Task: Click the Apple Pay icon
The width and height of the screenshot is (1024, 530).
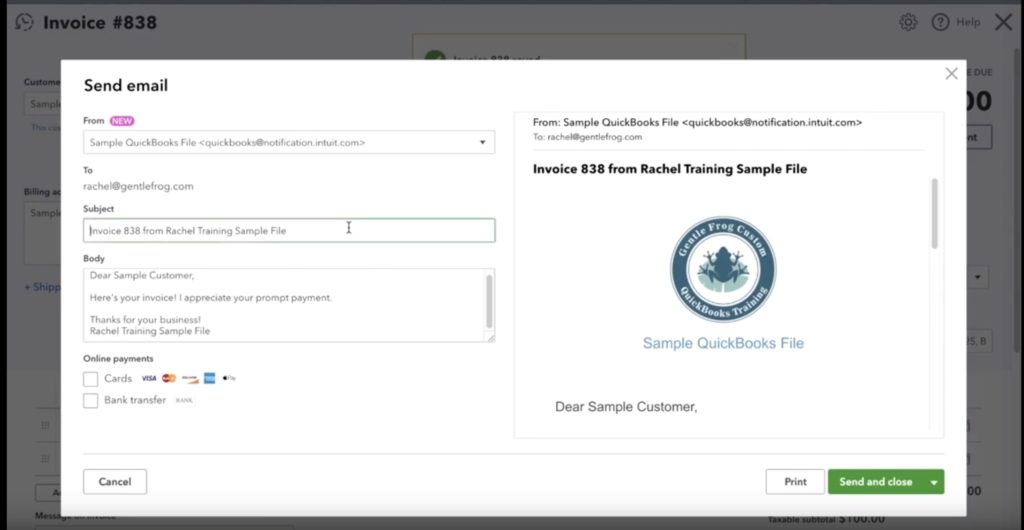Action: tap(230, 379)
